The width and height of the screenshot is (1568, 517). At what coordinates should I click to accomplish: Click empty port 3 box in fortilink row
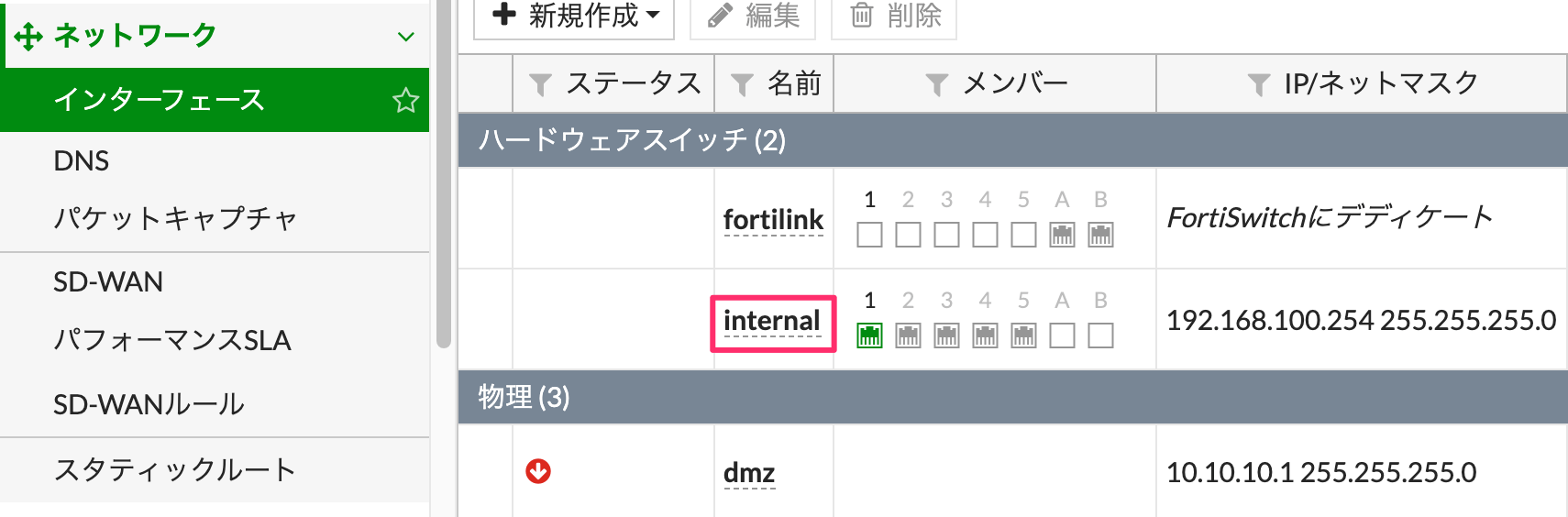click(946, 235)
